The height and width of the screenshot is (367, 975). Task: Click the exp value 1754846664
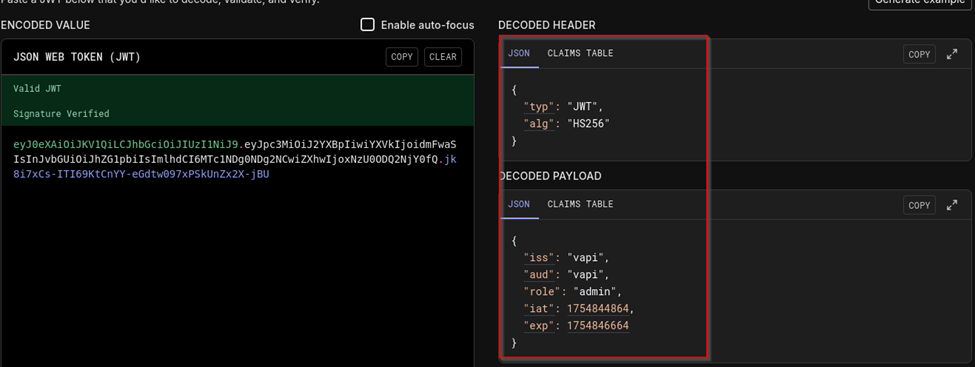pos(598,325)
